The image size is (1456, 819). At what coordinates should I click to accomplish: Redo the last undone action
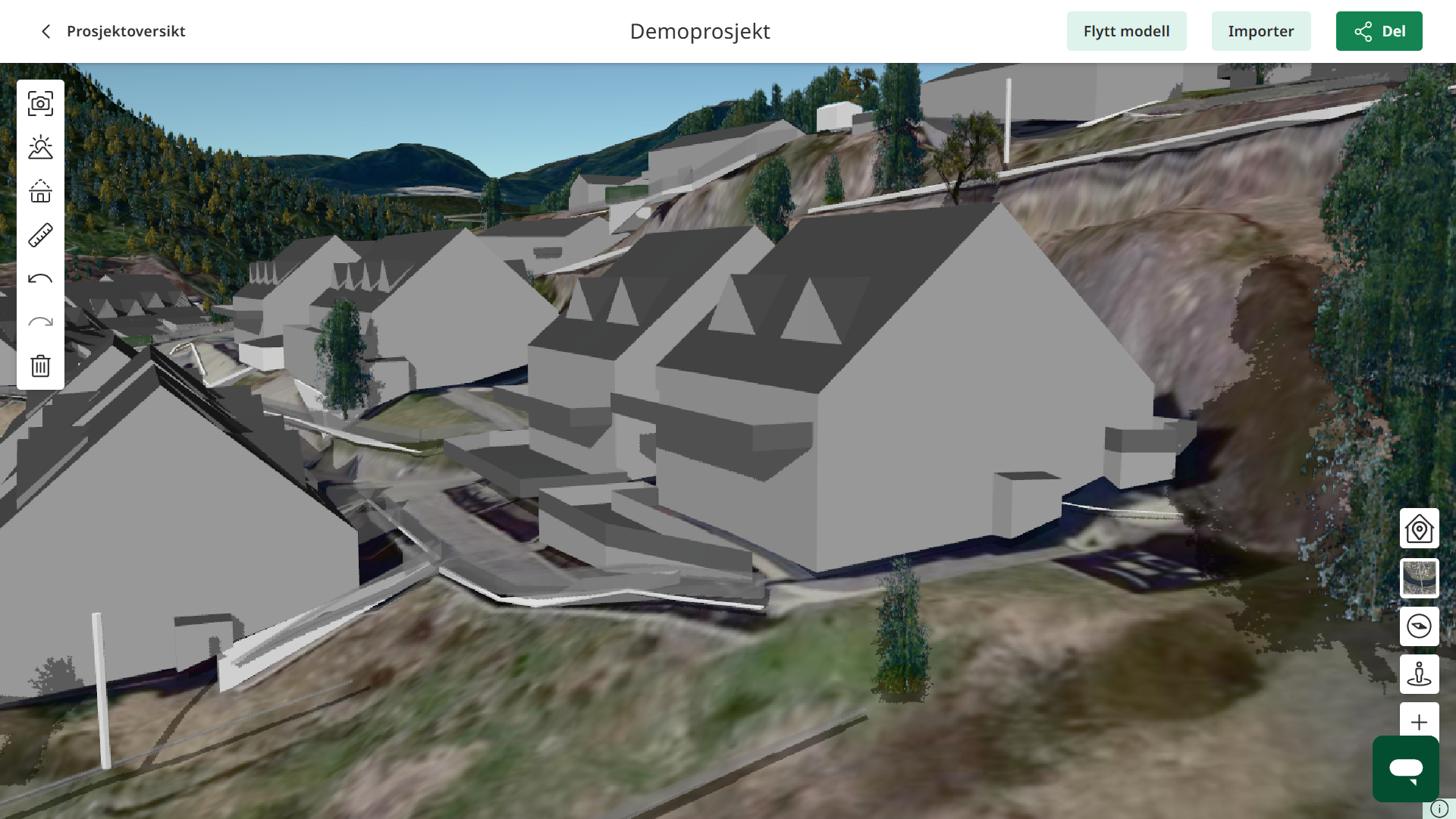point(40,322)
